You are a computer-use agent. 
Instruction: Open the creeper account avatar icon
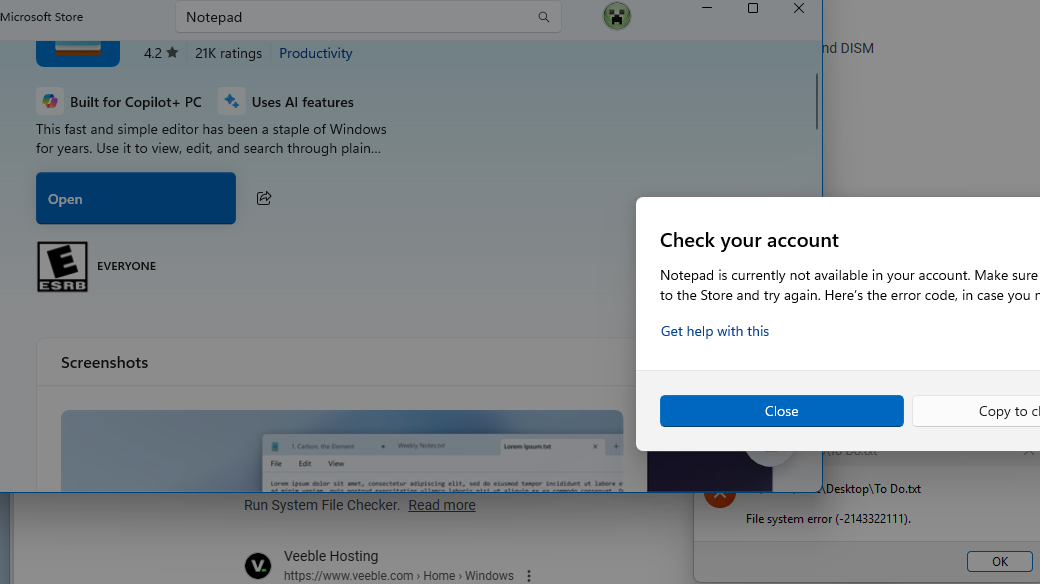pos(617,16)
